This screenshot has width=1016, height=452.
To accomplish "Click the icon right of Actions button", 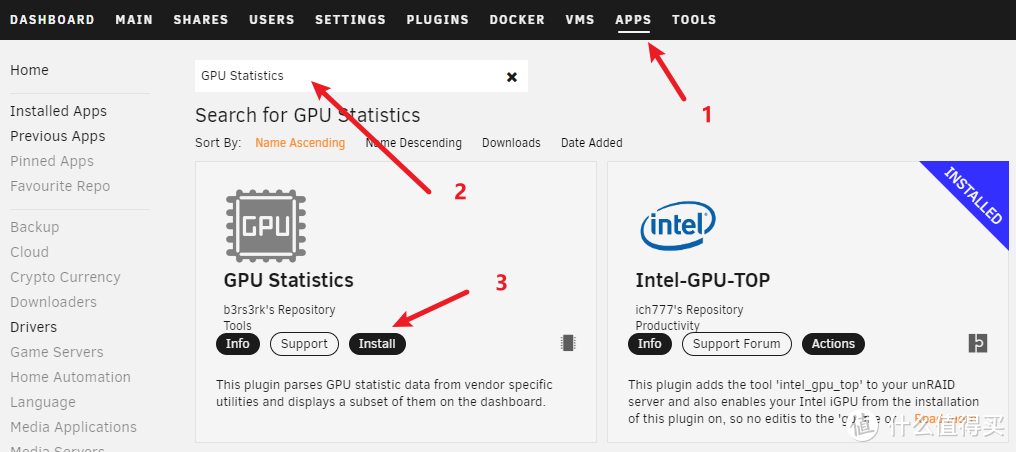I will pos(978,343).
